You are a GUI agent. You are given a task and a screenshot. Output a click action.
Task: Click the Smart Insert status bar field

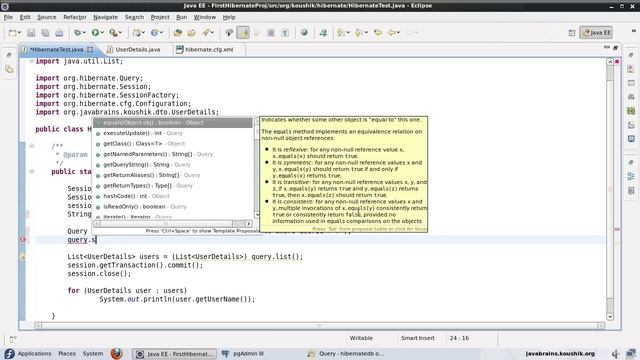418,338
